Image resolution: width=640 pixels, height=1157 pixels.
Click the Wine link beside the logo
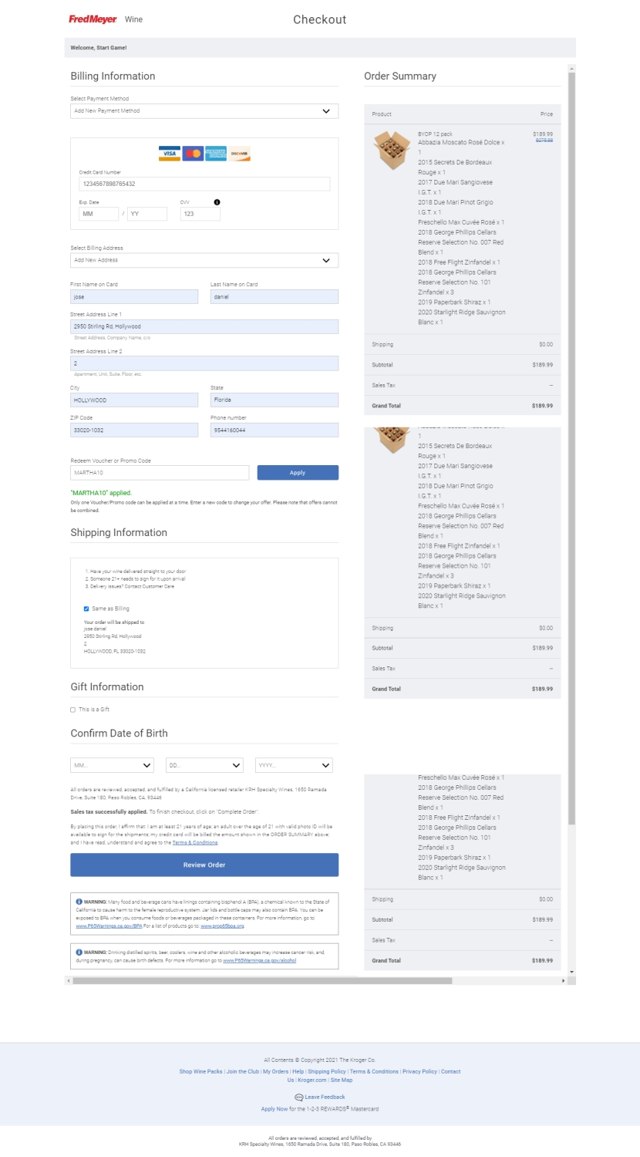click(x=134, y=19)
